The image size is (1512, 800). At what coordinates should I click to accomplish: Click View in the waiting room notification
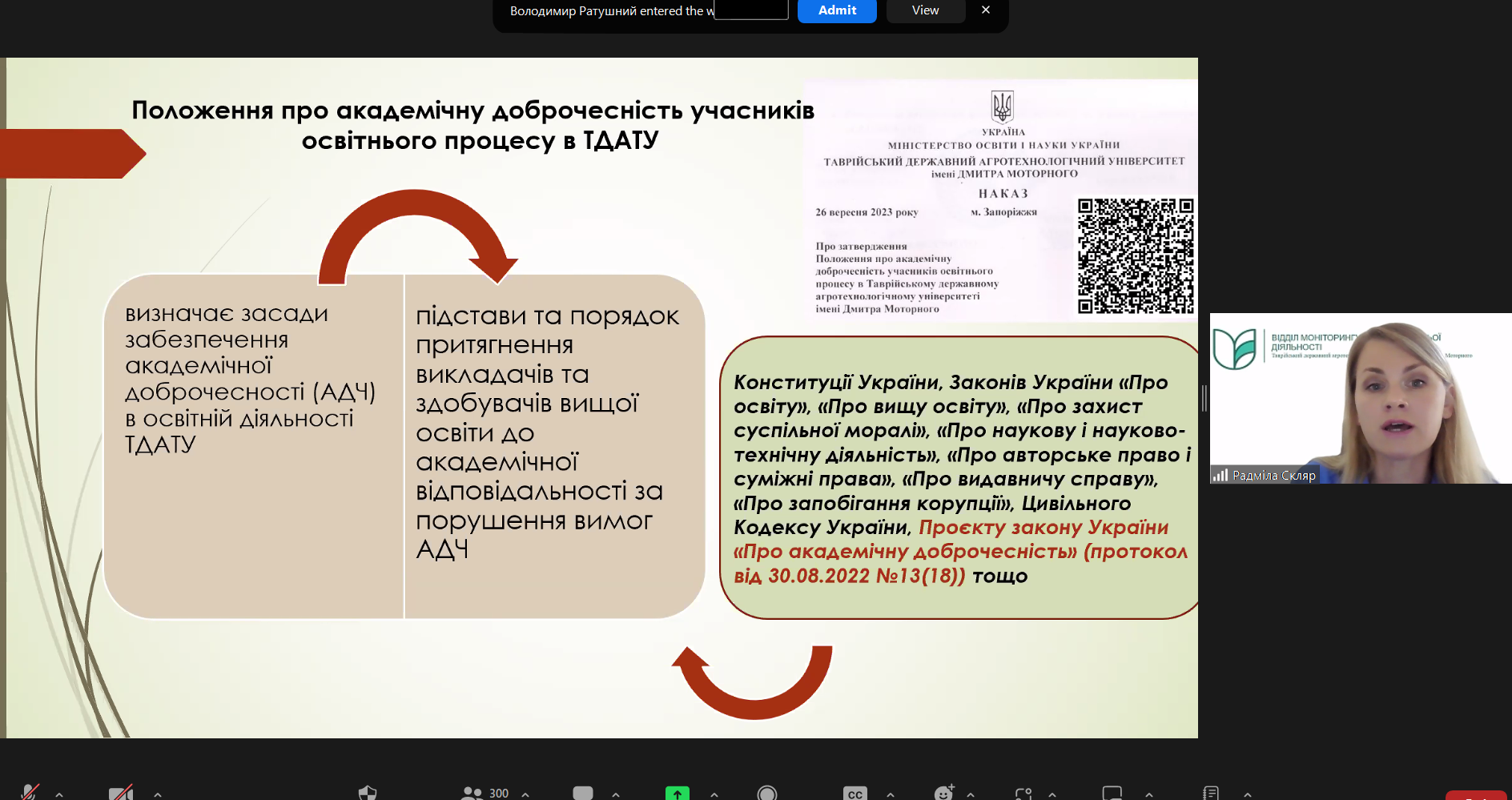tap(925, 10)
